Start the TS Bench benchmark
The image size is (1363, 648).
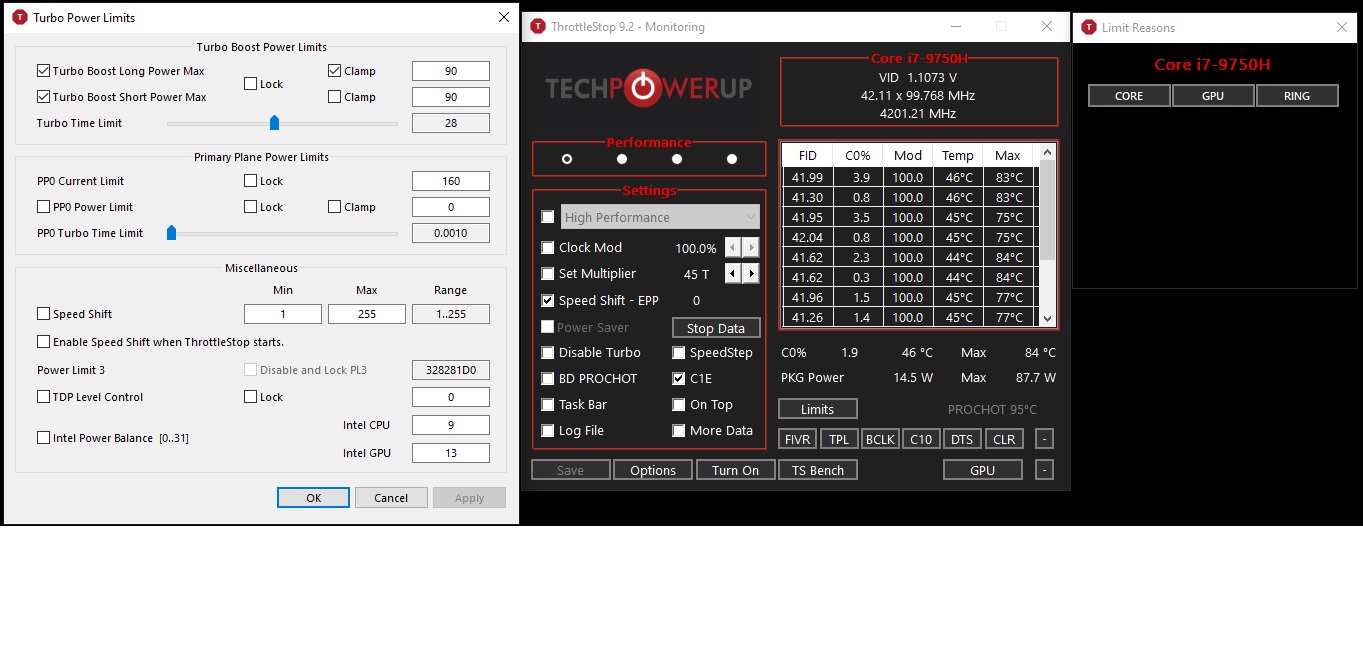(817, 470)
